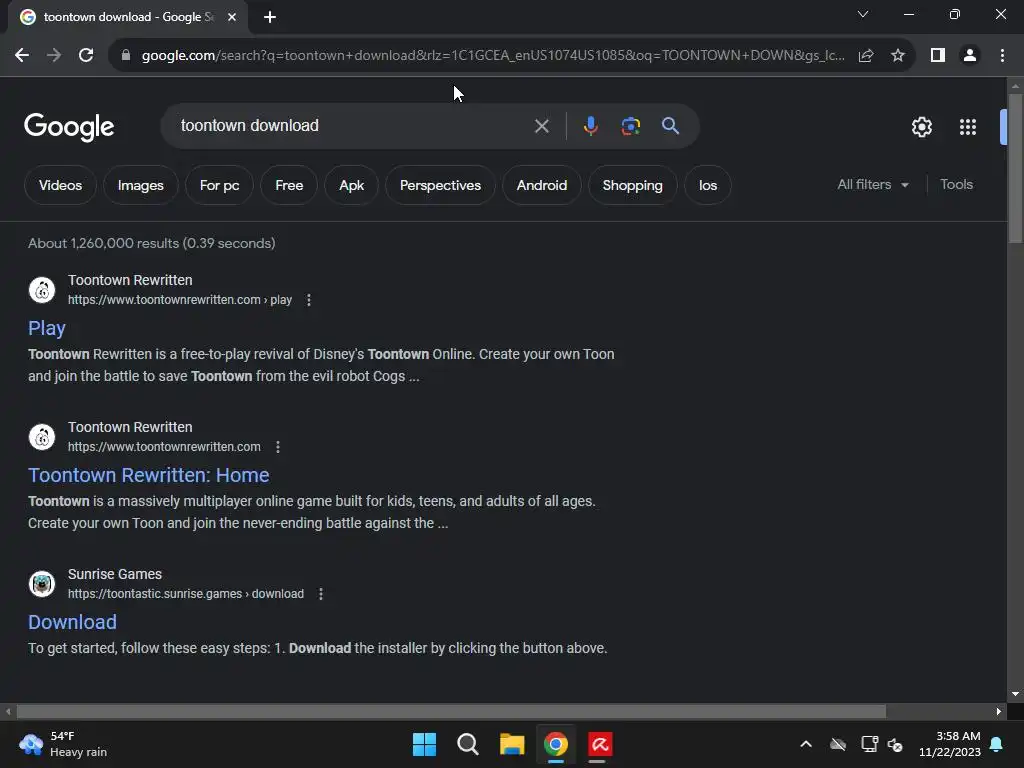1024x768 pixels.
Task: Open the notification bell
Action: (997, 744)
